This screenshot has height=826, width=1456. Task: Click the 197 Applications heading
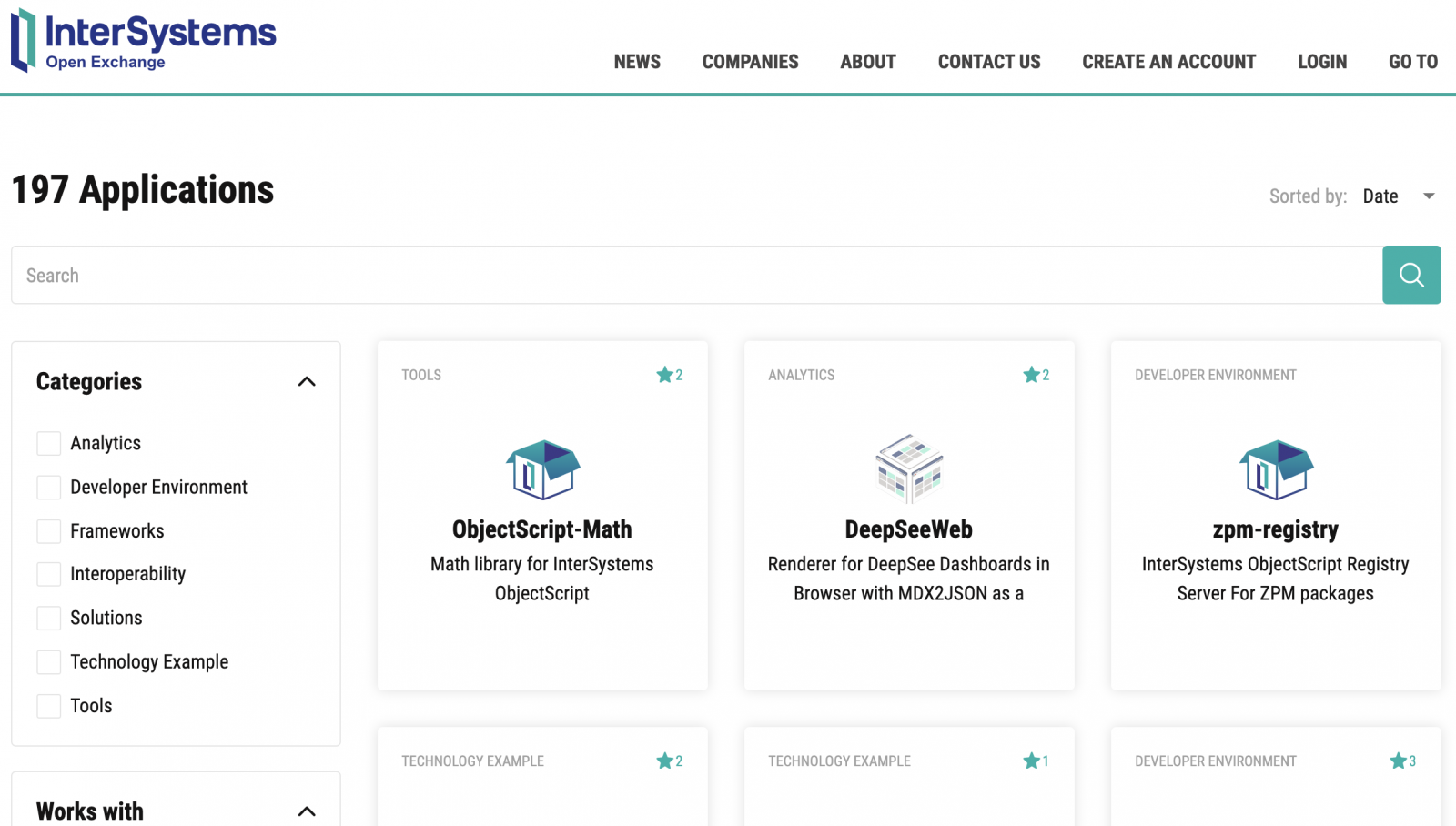143,190
